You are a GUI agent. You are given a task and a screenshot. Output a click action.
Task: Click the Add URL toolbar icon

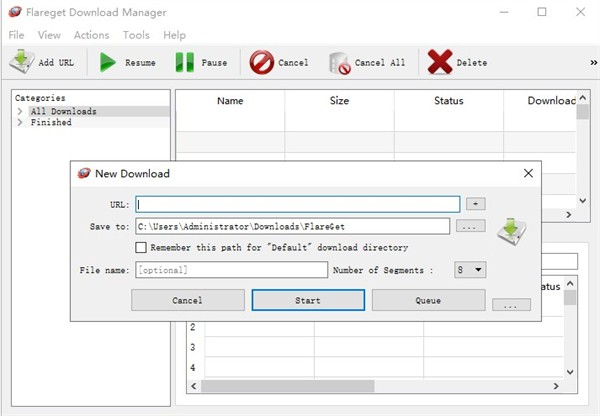point(23,62)
